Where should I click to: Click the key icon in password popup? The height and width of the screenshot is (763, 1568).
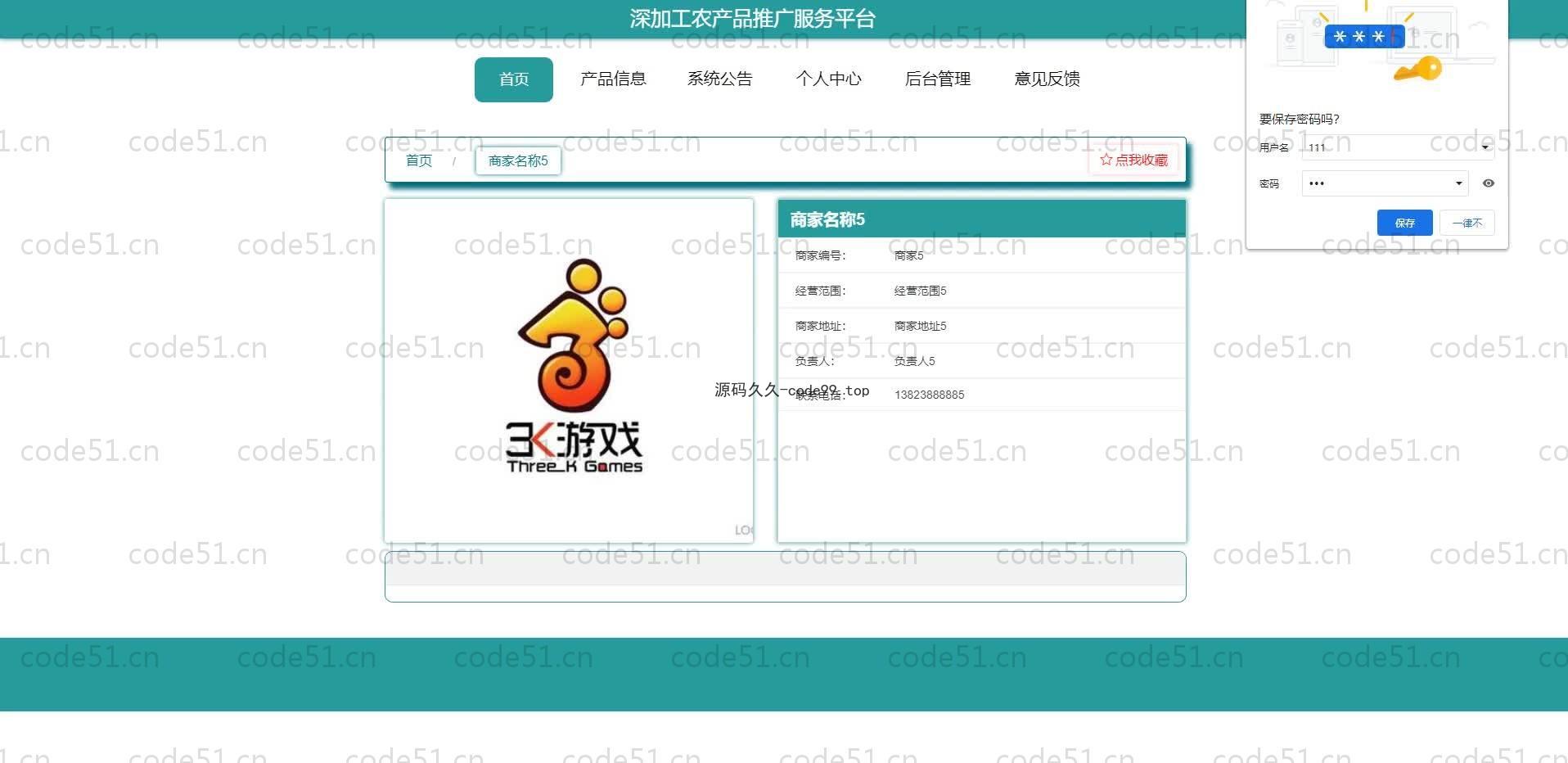tap(1419, 69)
